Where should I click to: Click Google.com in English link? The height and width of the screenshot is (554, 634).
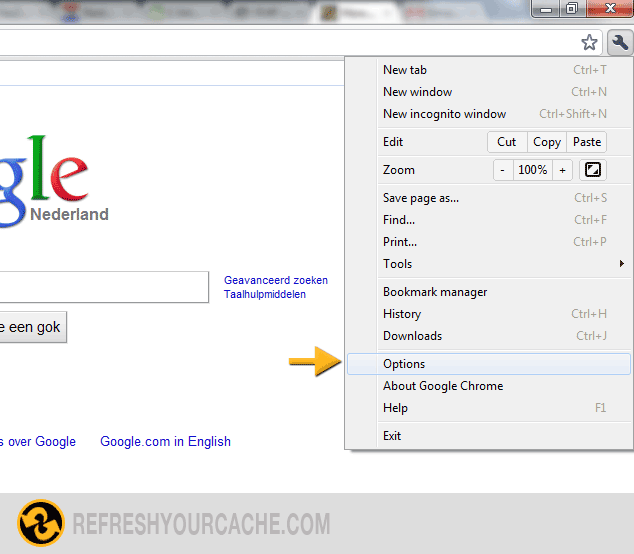tap(165, 441)
